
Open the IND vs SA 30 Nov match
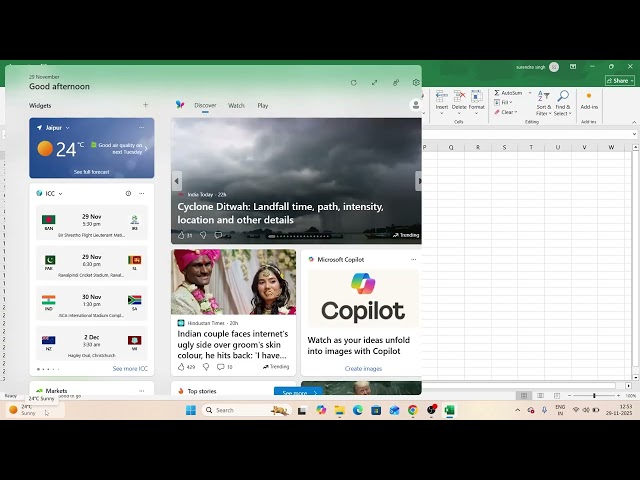pyautogui.click(x=91, y=303)
